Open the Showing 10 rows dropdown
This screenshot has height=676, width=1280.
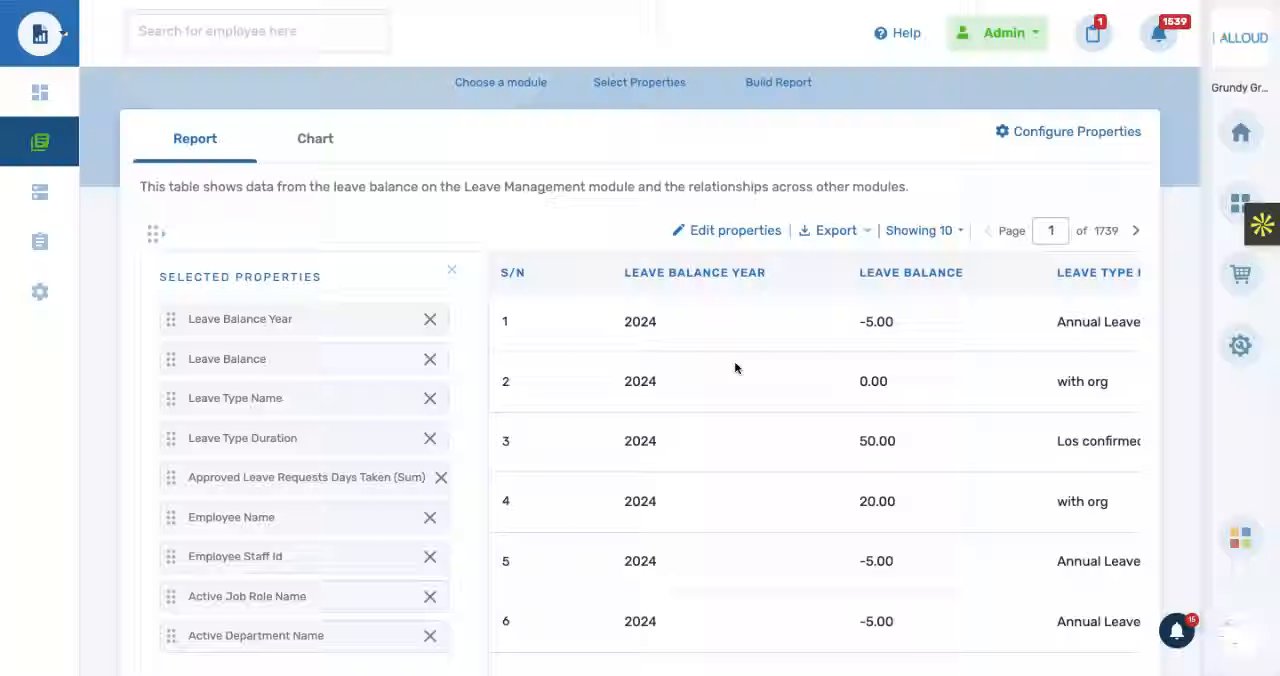pyautogui.click(x=924, y=231)
